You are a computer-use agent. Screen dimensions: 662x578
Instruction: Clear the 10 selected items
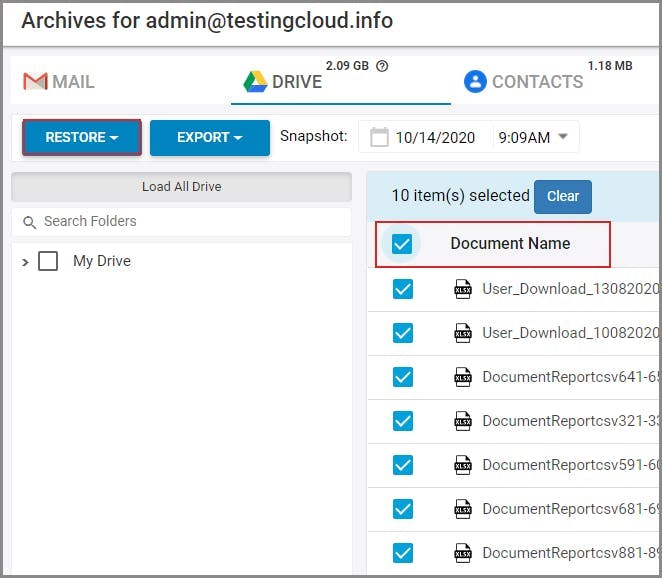click(x=563, y=196)
